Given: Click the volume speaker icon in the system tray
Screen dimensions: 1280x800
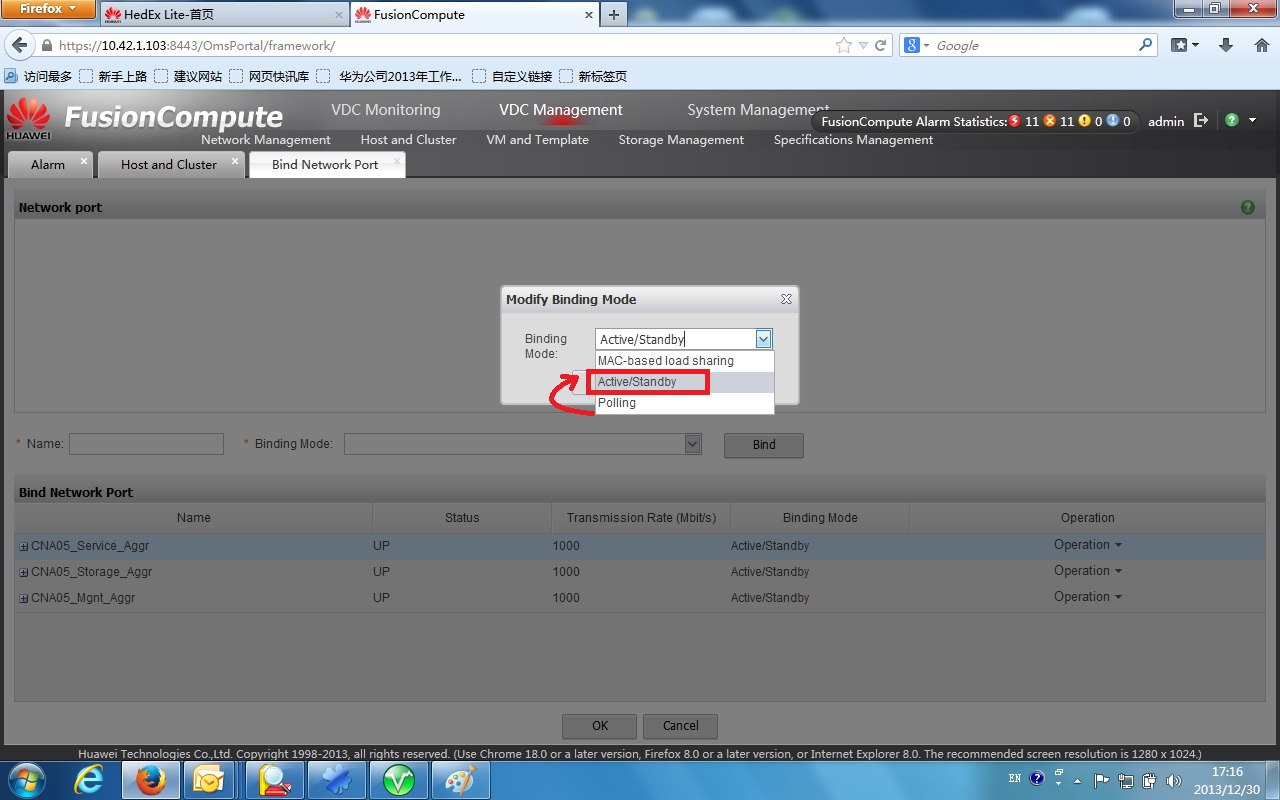Looking at the screenshot, I should (1173, 779).
